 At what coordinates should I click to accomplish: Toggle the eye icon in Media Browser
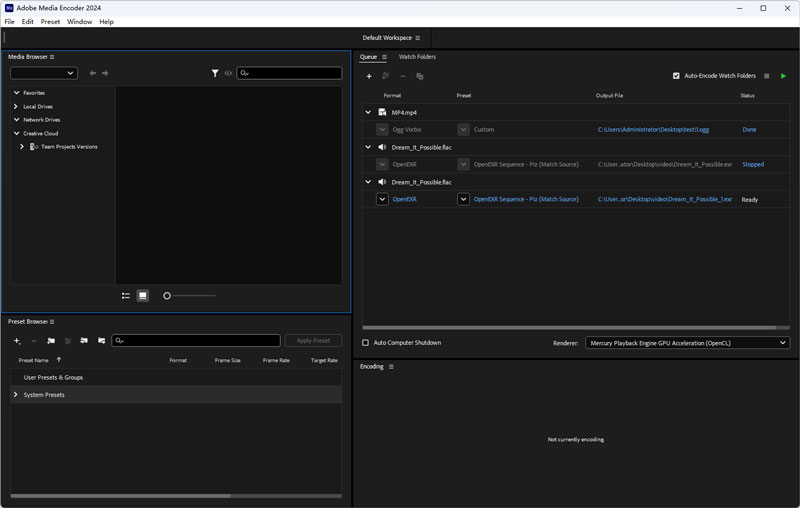point(228,73)
